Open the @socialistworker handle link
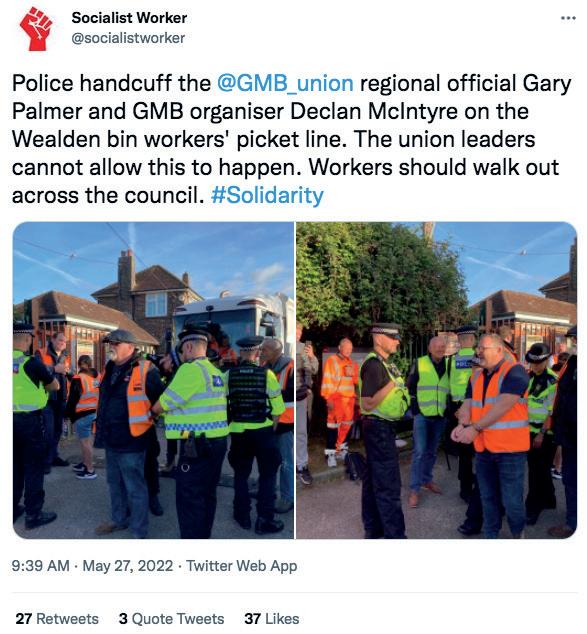The image size is (587, 634). [x=128, y=38]
